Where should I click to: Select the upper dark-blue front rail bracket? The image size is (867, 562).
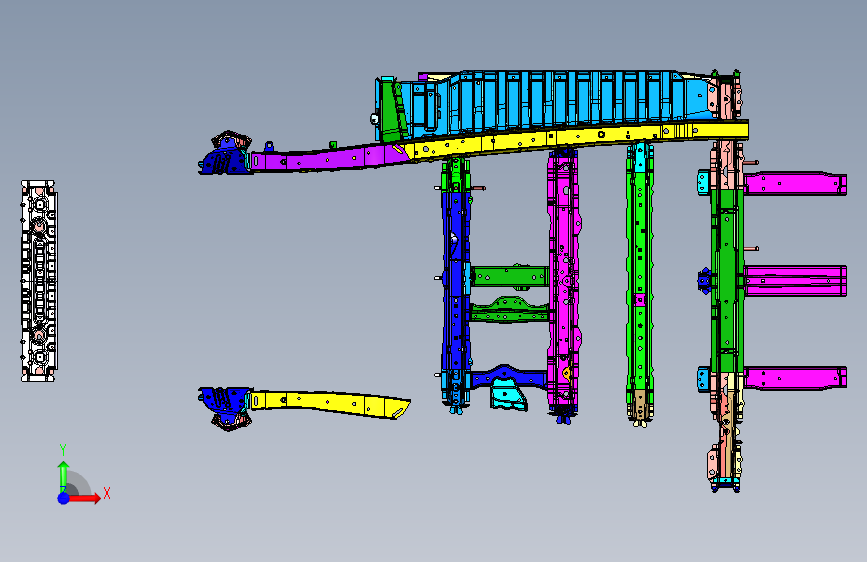pyautogui.click(x=226, y=155)
